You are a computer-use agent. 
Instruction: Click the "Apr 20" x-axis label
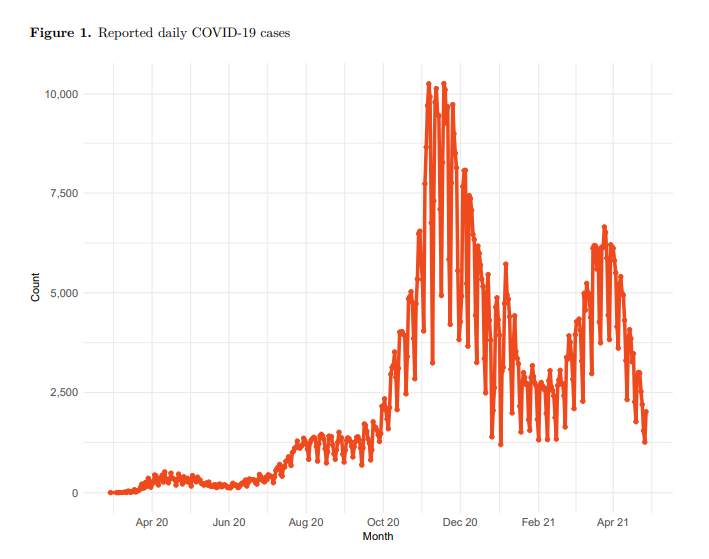pyautogui.click(x=152, y=522)
